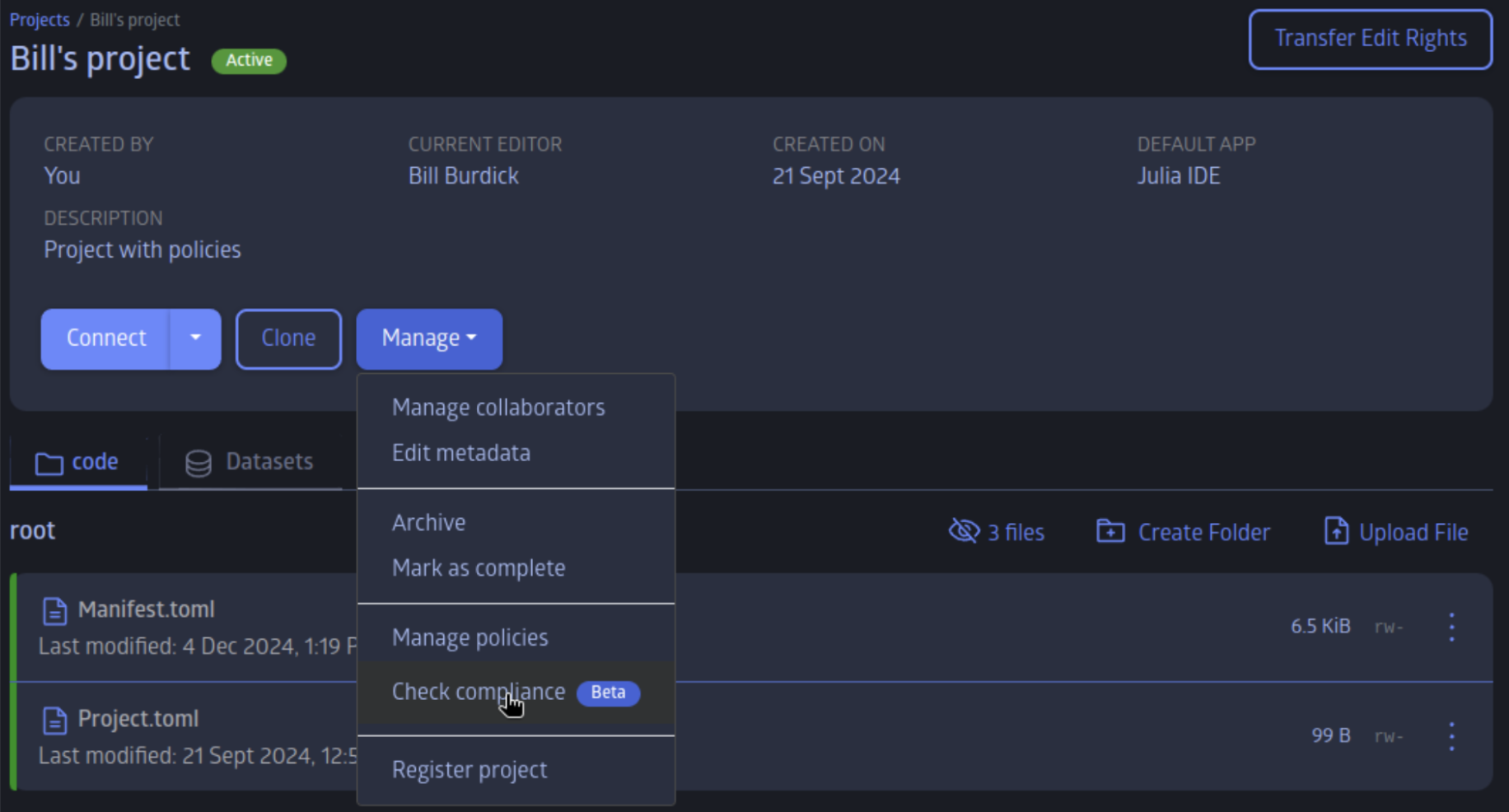Choose Archive from the Manage menu

(x=428, y=523)
